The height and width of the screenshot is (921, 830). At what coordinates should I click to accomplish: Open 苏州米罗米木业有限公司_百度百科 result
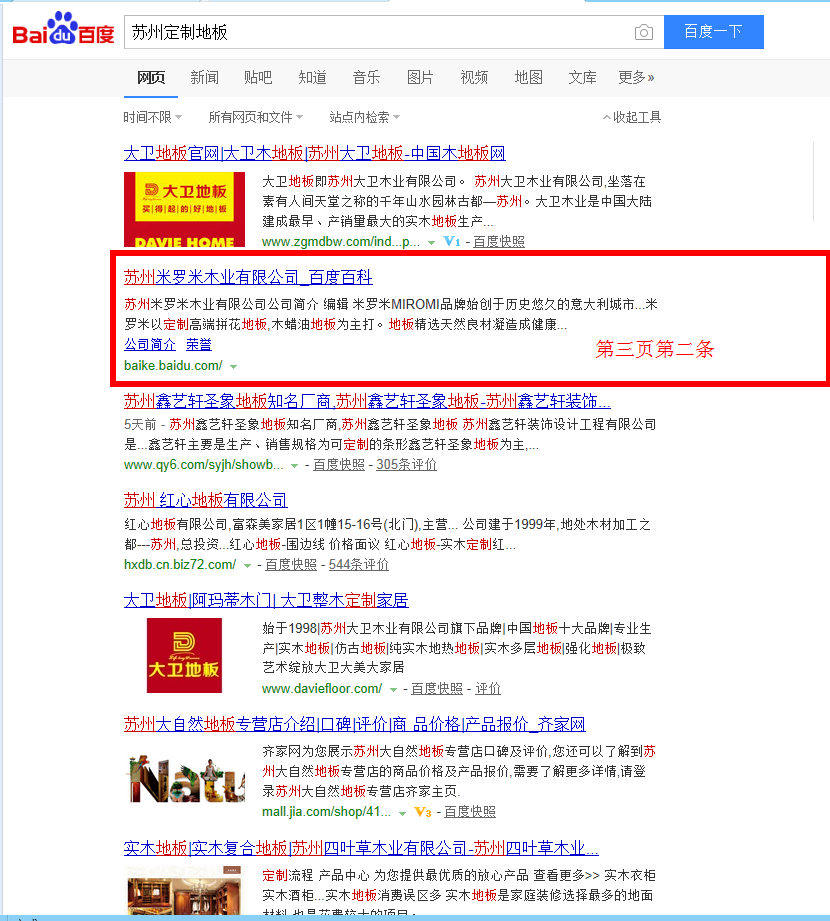248,277
